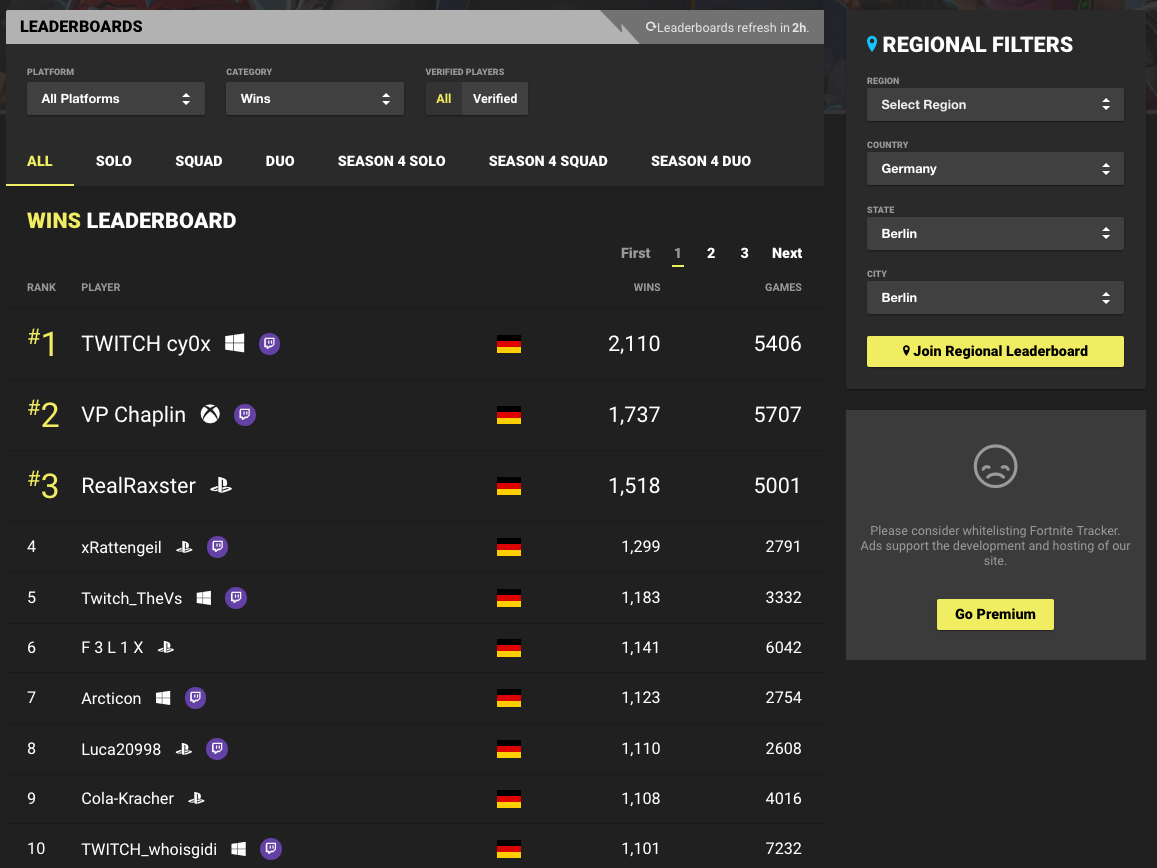Click the WINS column header
Viewport: 1157px width, 868px height.
647,287
